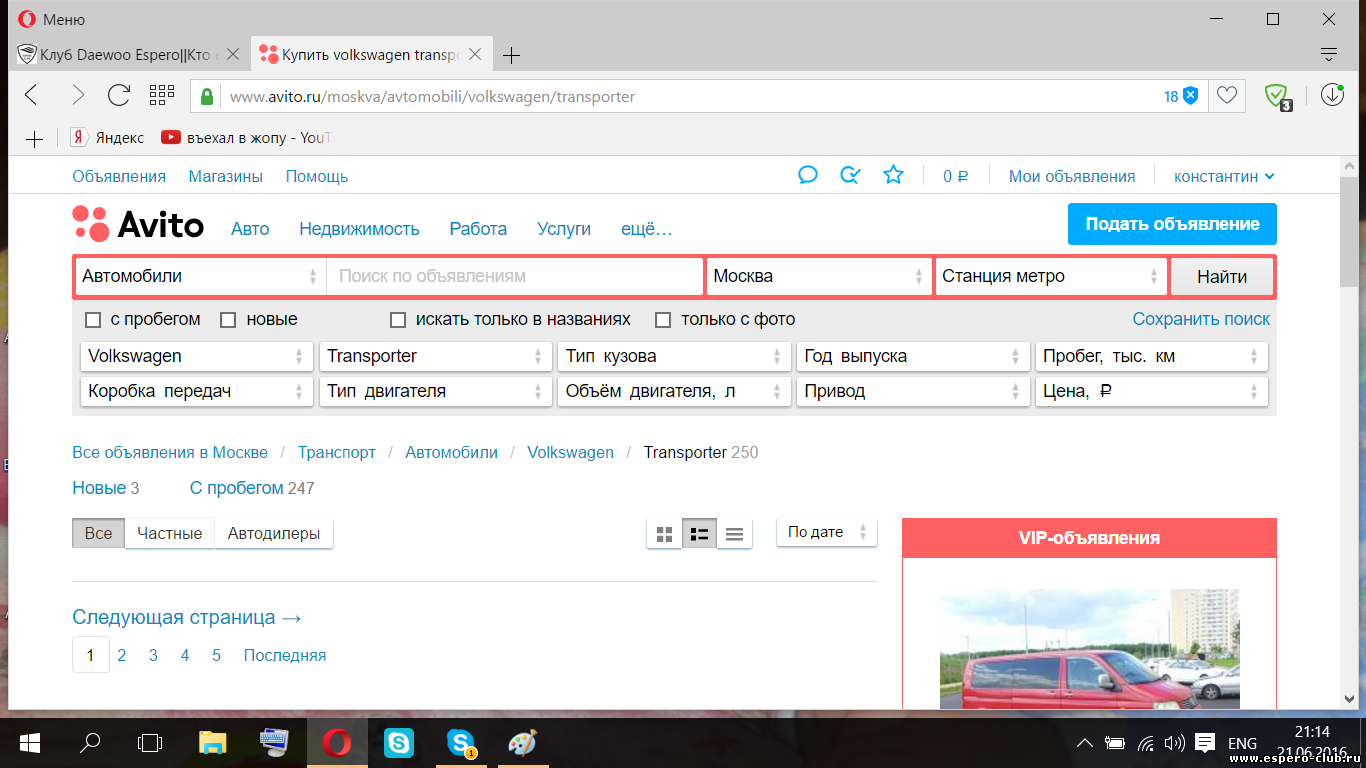Reload the page with the refresh icon
This screenshot has width=1366, height=768.
tap(119, 96)
